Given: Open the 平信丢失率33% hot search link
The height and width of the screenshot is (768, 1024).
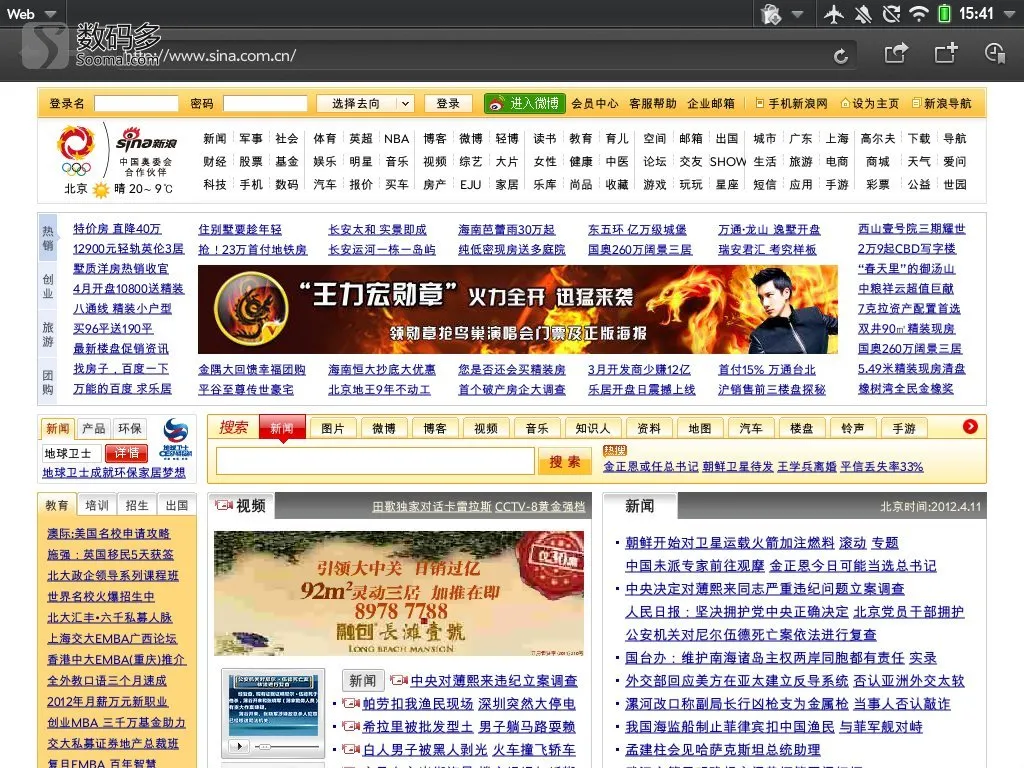Looking at the screenshot, I should coord(882,466).
